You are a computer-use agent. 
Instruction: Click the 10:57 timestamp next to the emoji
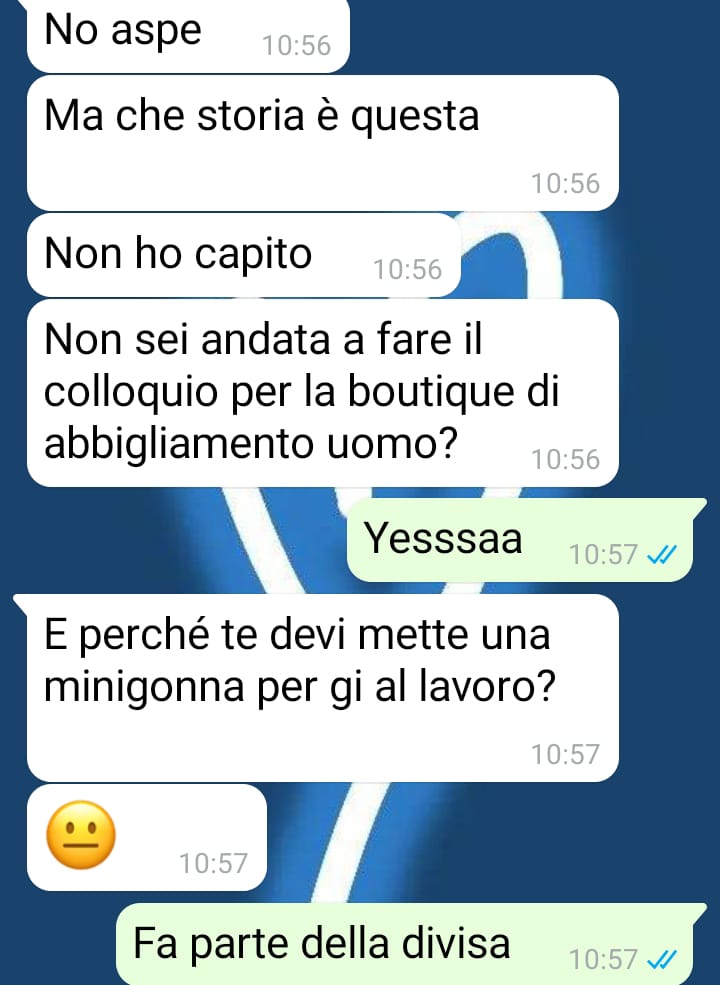[x=214, y=863]
